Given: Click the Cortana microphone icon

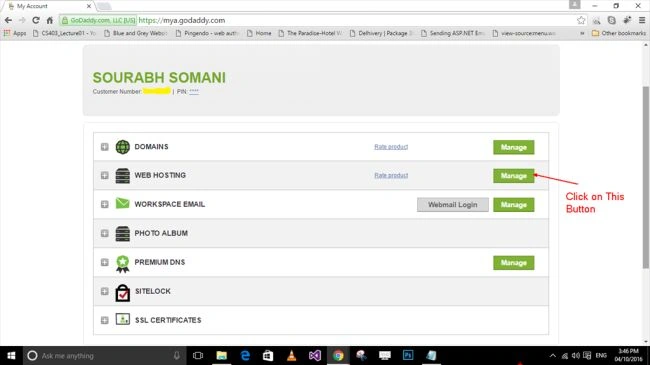Looking at the screenshot, I should (177, 355).
